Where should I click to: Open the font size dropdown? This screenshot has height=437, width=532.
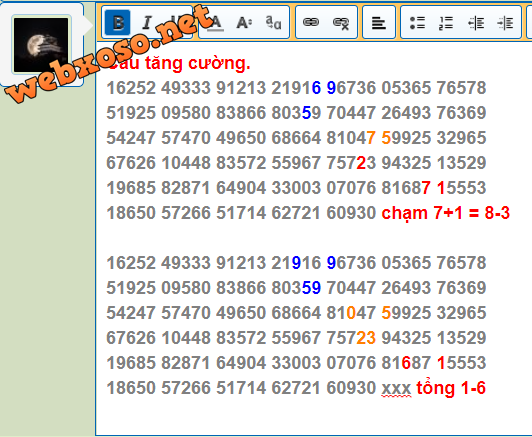coord(244,23)
